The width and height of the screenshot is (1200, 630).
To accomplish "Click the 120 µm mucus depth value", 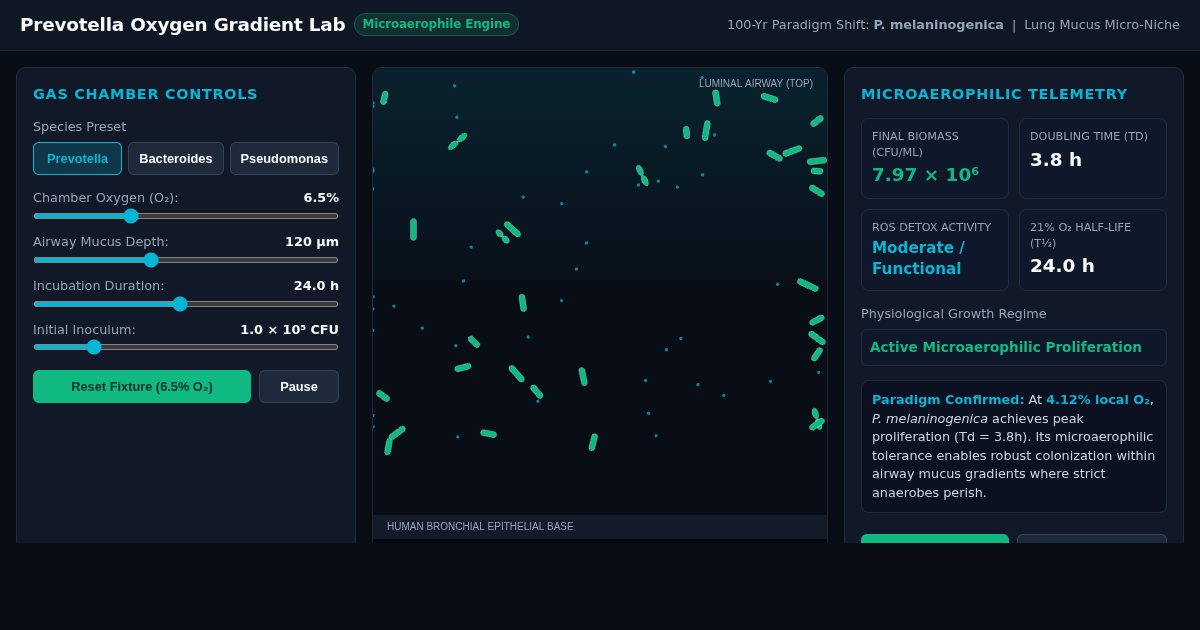I will tap(312, 242).
